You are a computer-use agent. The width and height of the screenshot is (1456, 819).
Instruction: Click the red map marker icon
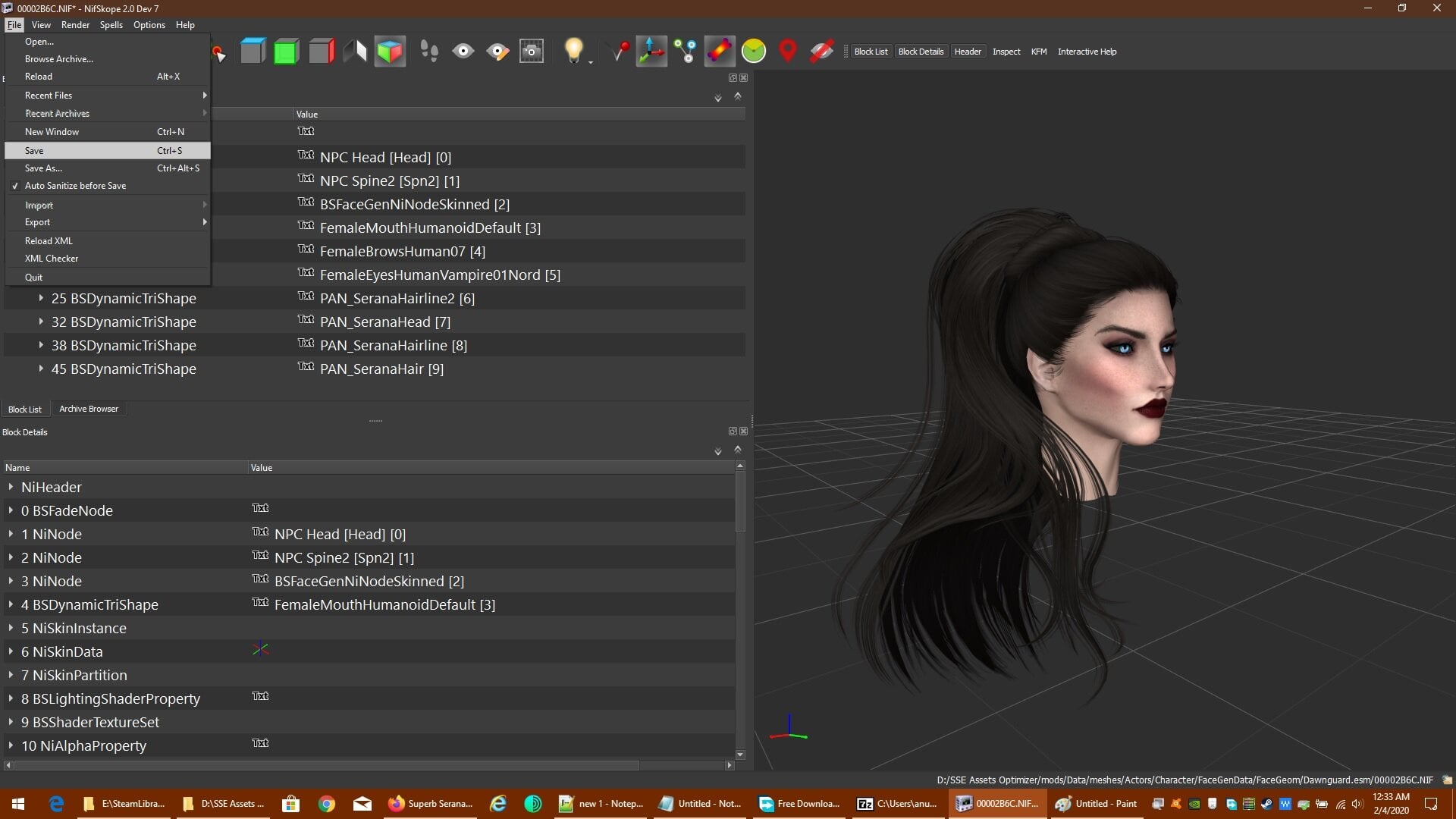[788, 52]
